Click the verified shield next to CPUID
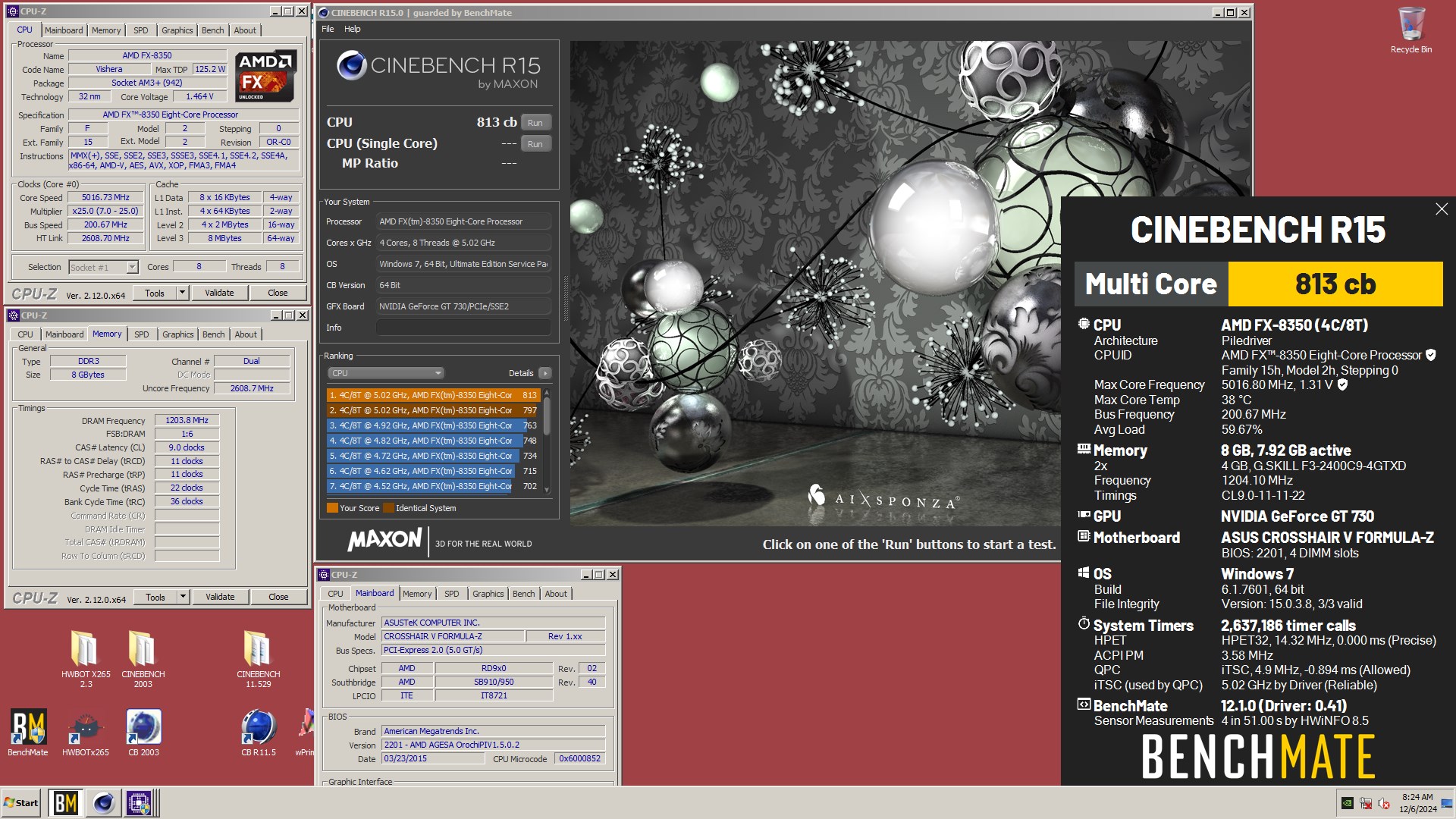The width and height of the screenshot is (1456, 819). click(1431, 355)
